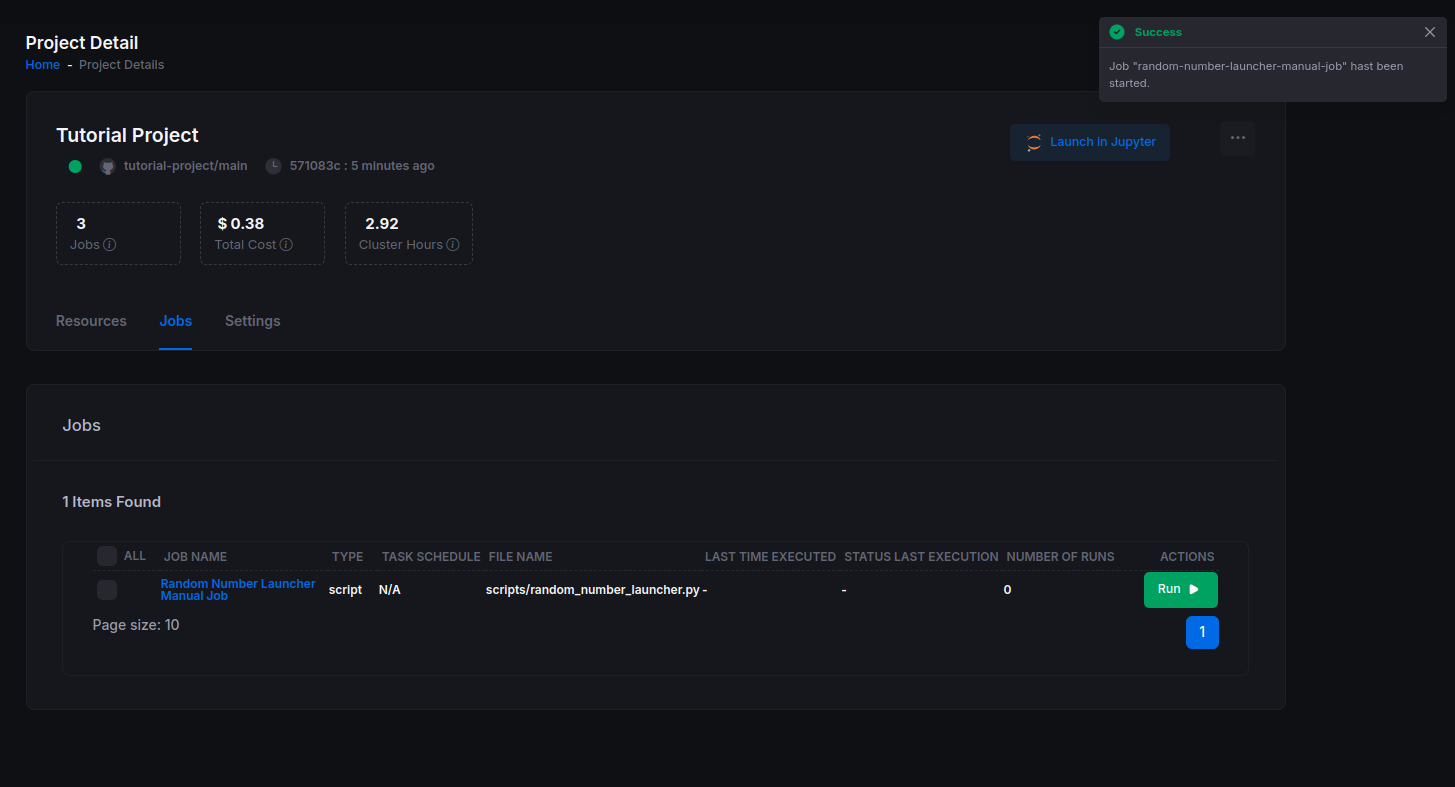
Task: Click the GitHub repository icon
Action: click(x=108, y=166)
